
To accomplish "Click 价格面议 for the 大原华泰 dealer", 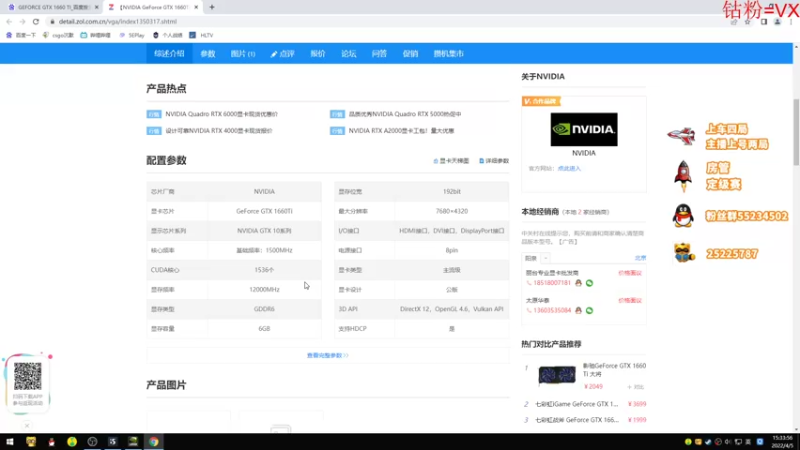I will coord(630,301).
